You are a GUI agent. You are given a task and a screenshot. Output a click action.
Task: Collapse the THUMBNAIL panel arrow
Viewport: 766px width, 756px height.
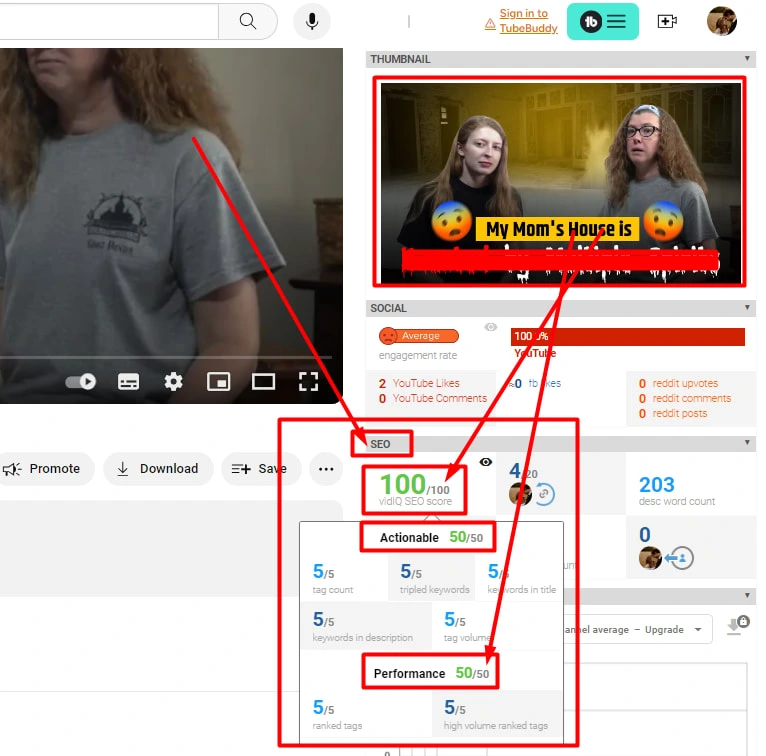pos(748,59)
